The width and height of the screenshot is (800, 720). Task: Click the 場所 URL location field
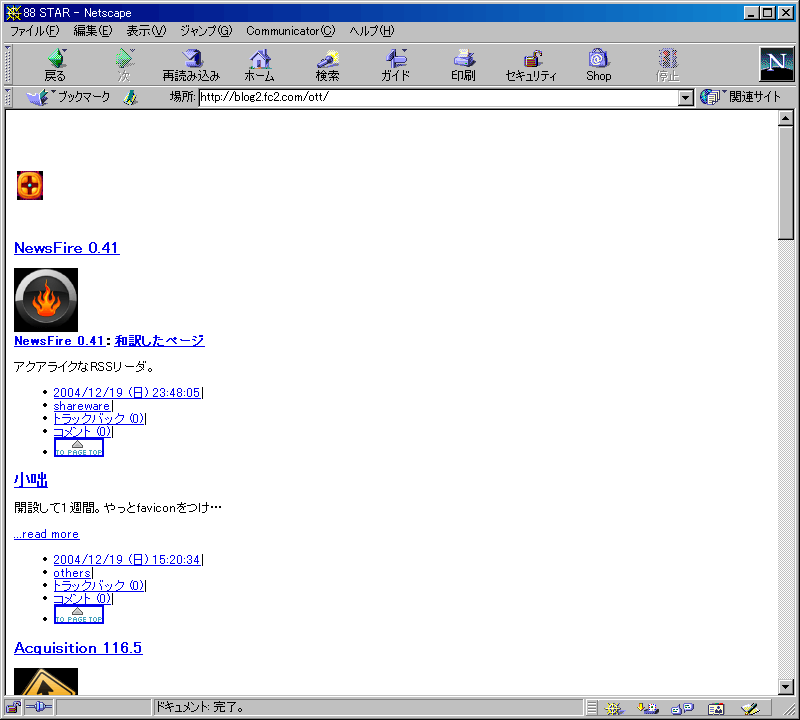pos(439,97)
